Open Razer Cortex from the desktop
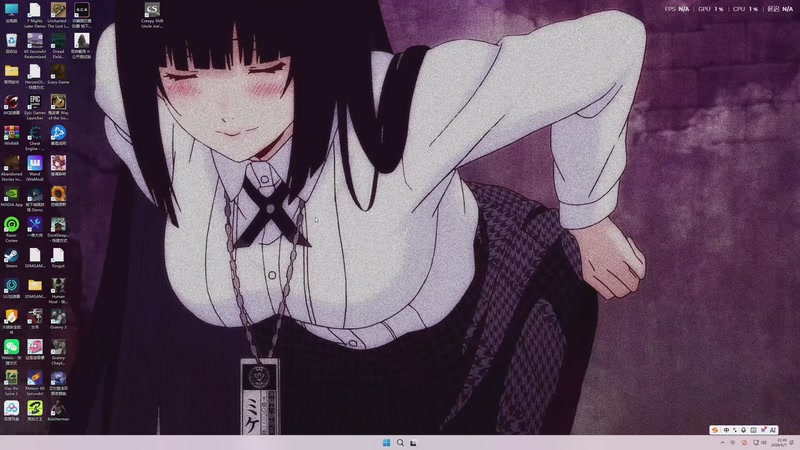 [x=11, y=230]
